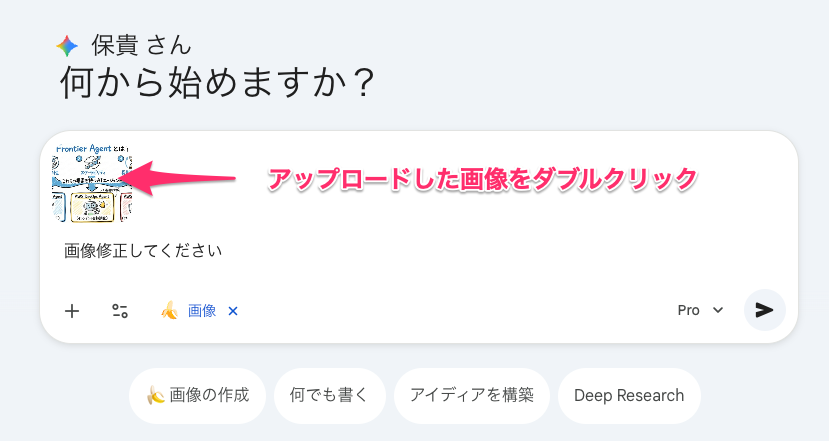Open the tools sliders icon
829x441 pixels.
(120, 311)
